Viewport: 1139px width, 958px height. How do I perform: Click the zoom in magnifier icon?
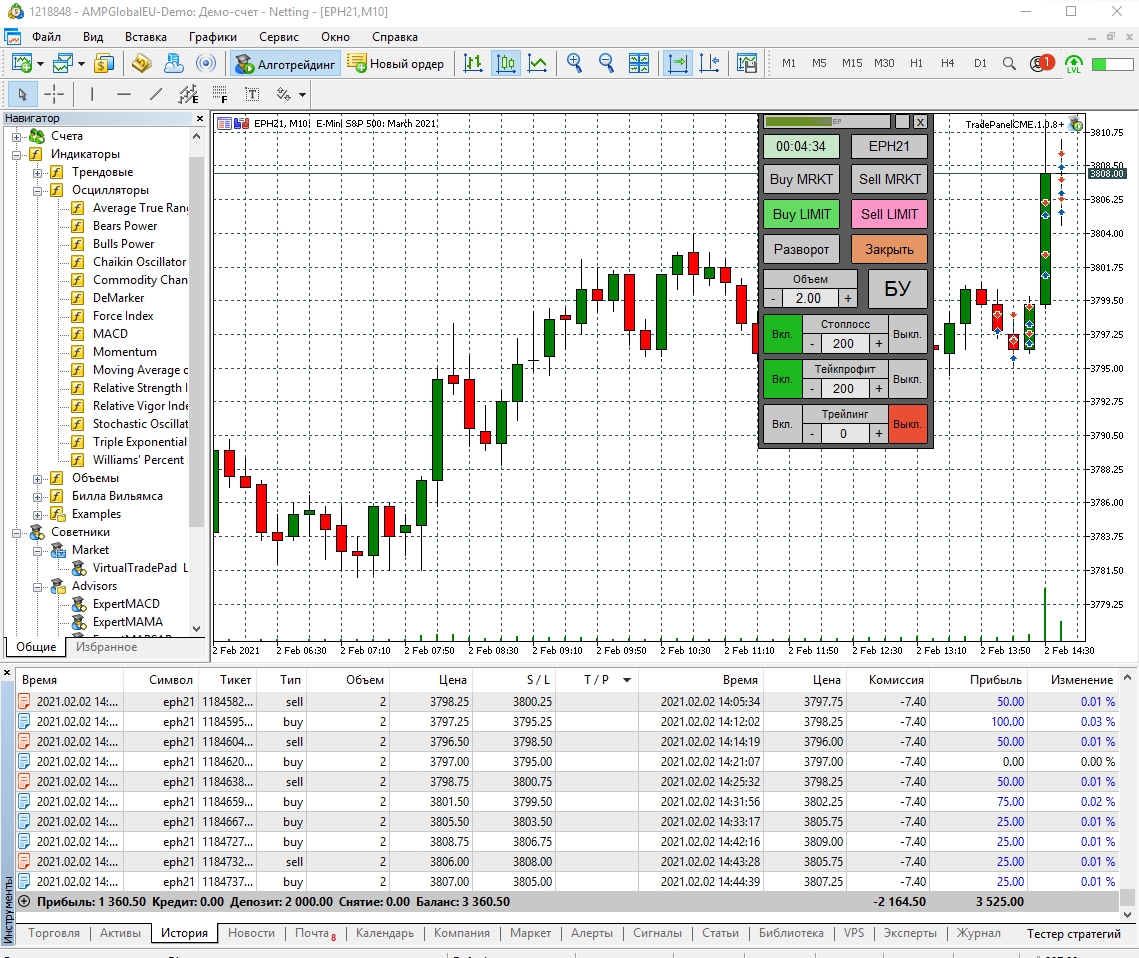(x=575, y=64)
